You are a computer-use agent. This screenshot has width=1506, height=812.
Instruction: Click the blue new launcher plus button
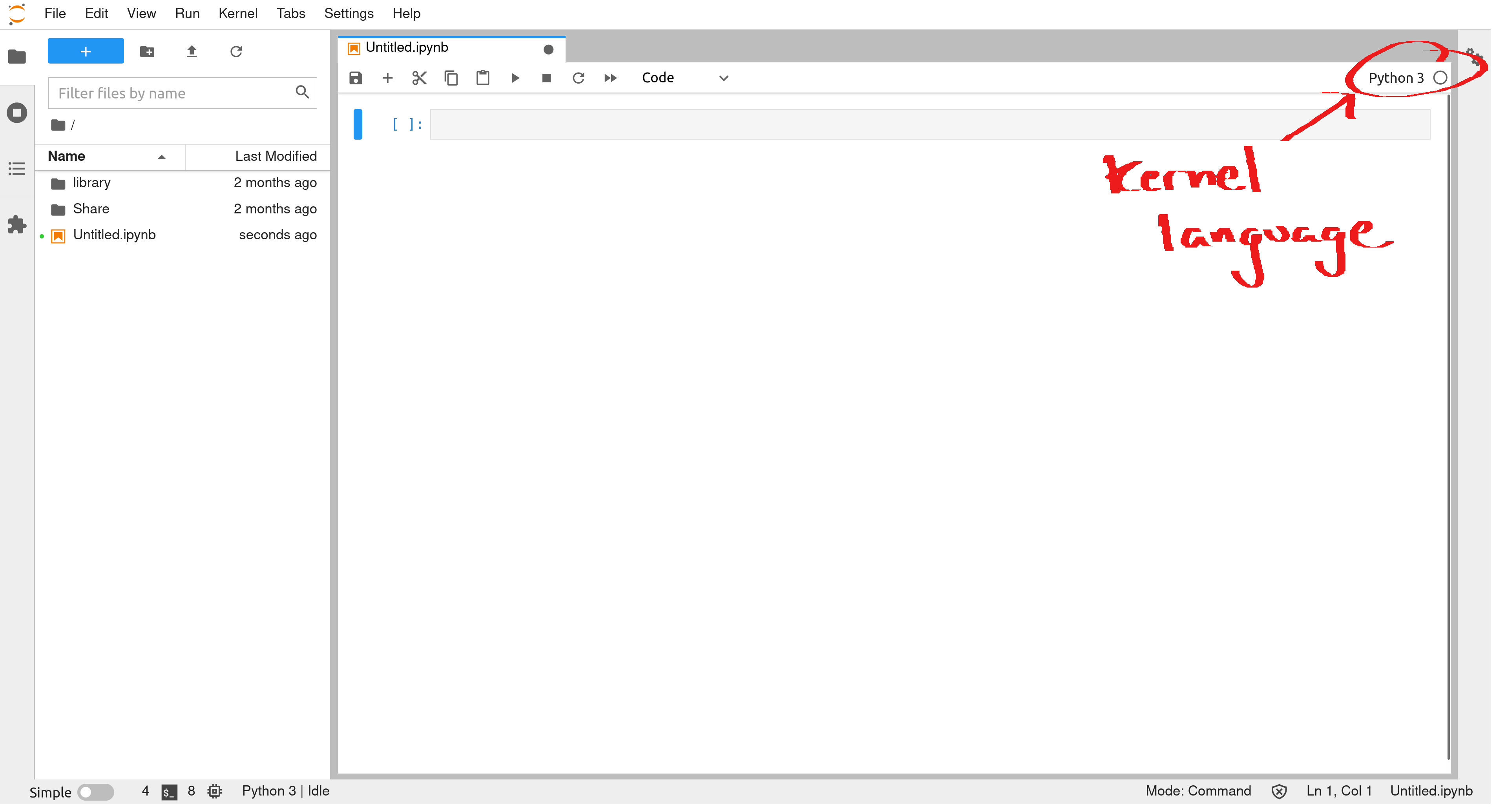[x=86, y=52]
